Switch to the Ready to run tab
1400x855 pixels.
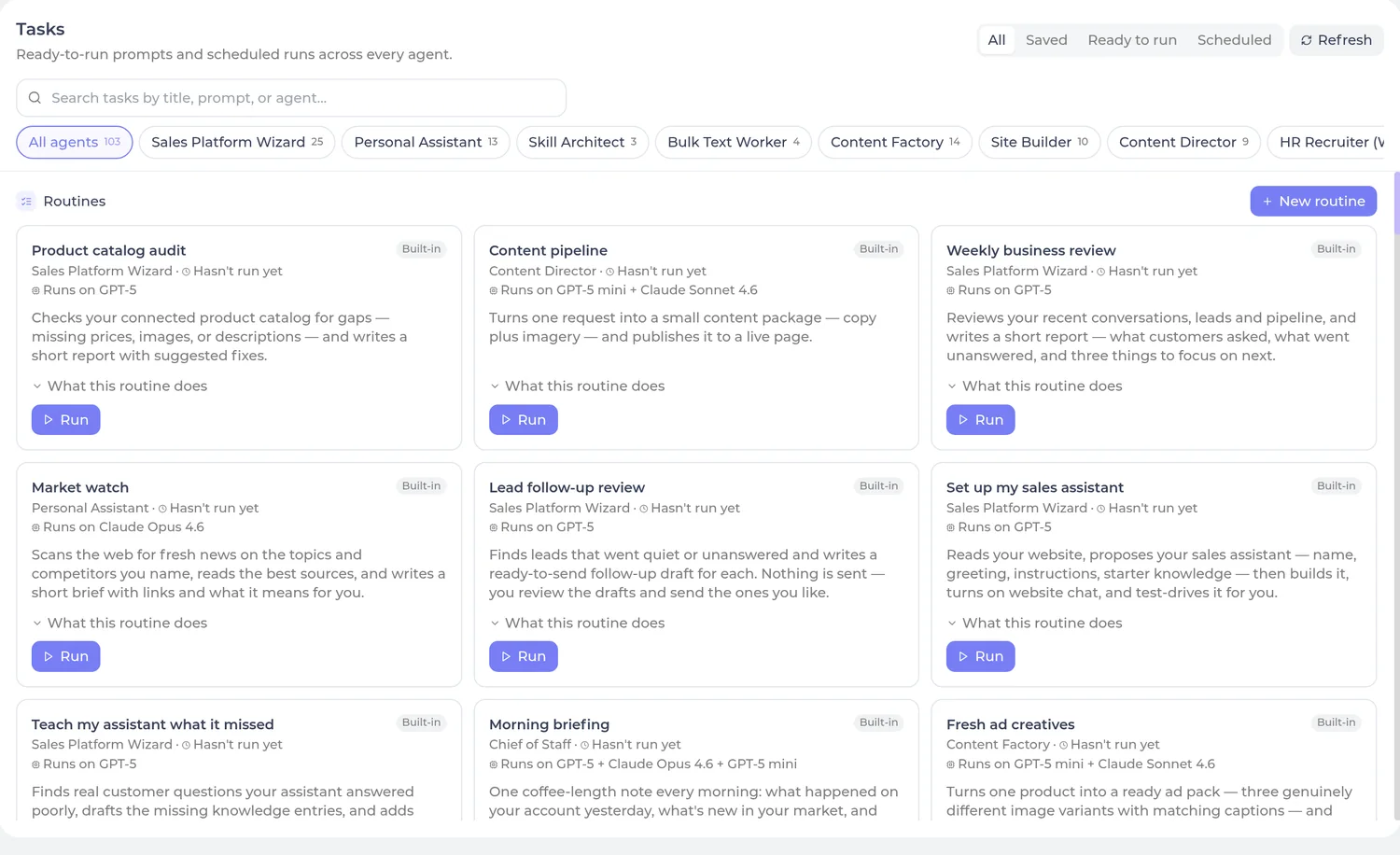[1132, 40]
